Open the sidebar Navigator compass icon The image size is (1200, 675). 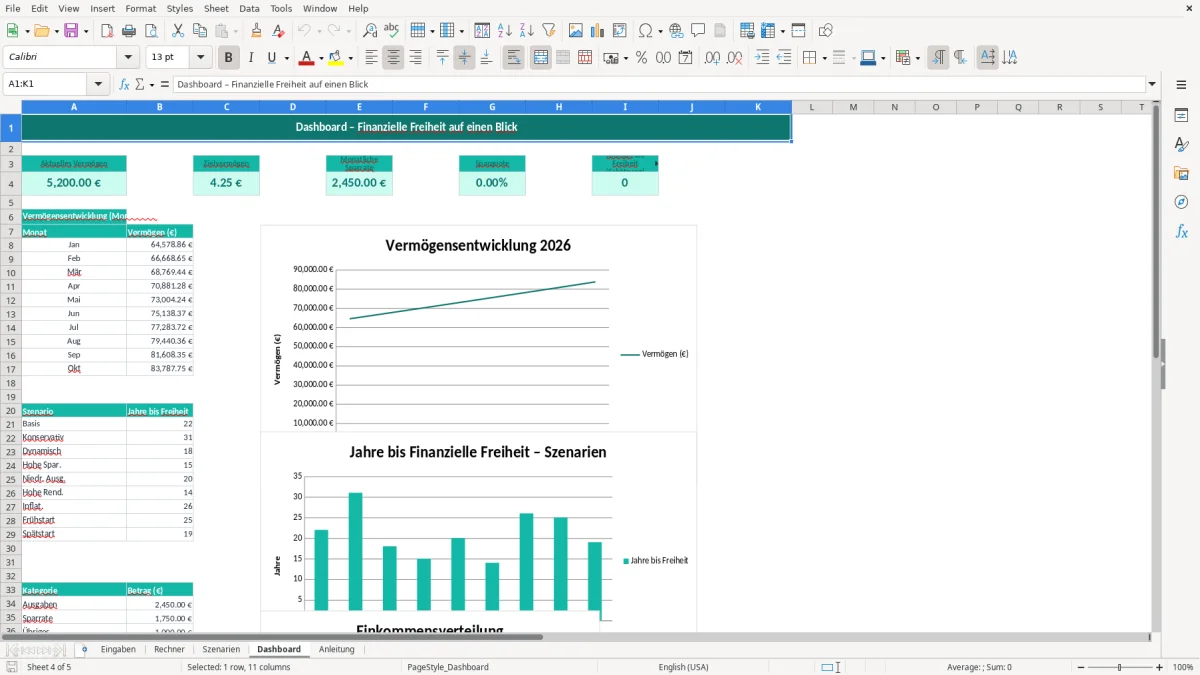point(1181,202)
